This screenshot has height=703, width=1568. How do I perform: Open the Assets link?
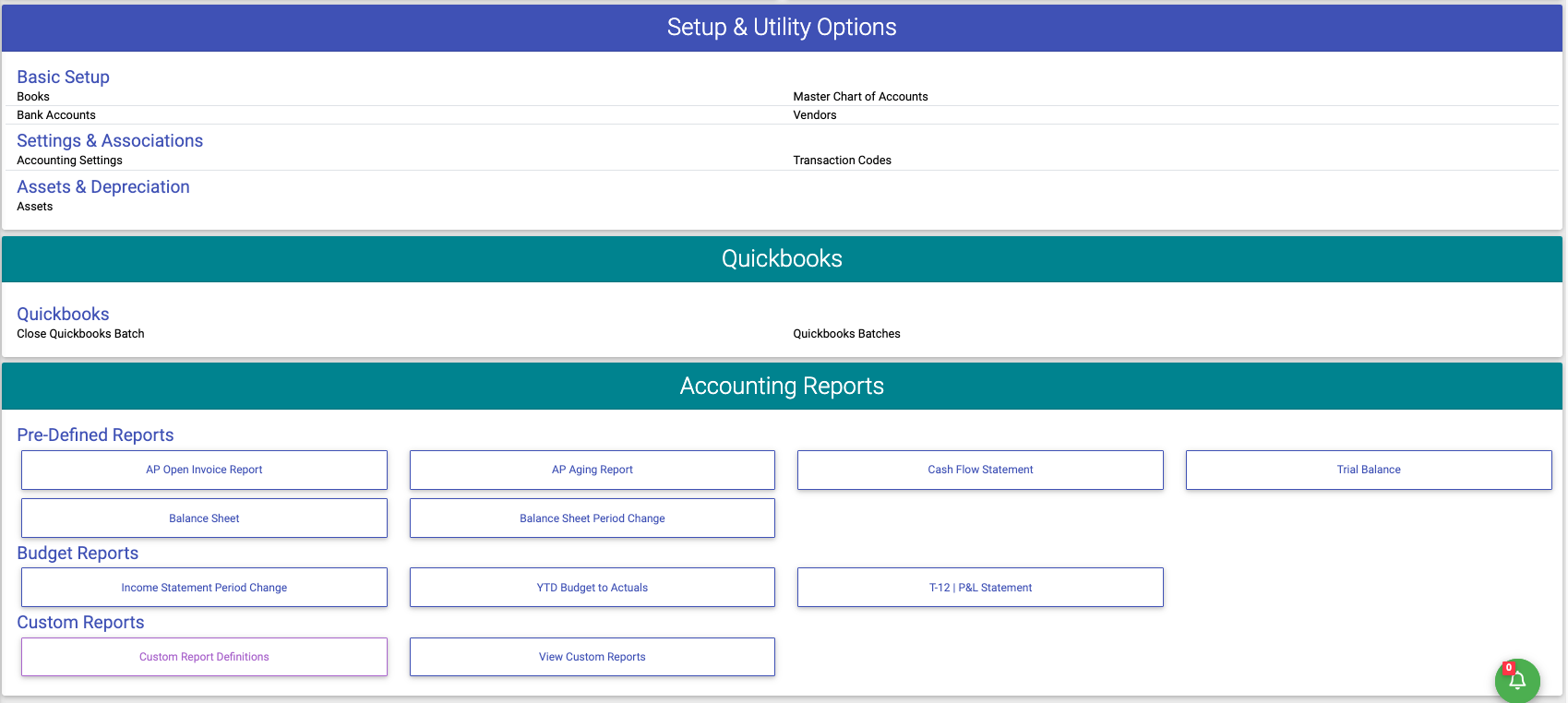[35, 207]
